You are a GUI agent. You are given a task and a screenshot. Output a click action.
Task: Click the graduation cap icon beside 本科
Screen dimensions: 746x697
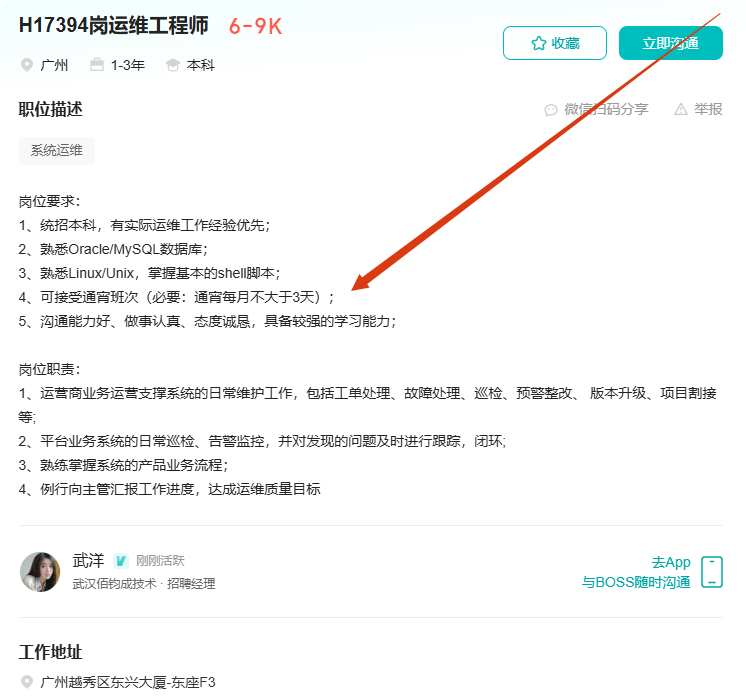(x=173, y=65)
